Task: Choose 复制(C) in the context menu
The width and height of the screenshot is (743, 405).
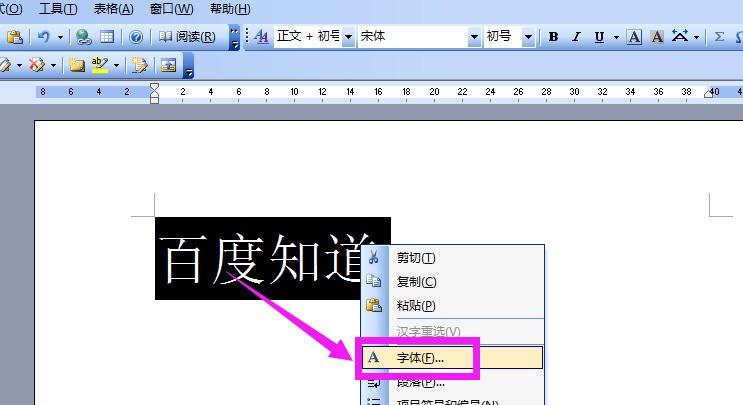Action: click(453, 281)
